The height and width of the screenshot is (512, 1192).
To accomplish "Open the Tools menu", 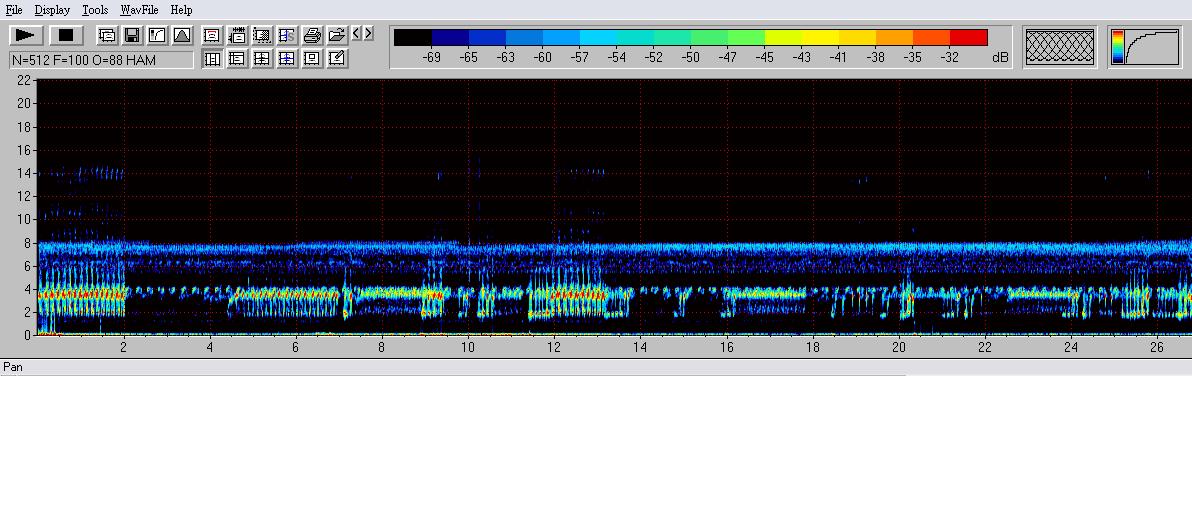I will point(95,9).
